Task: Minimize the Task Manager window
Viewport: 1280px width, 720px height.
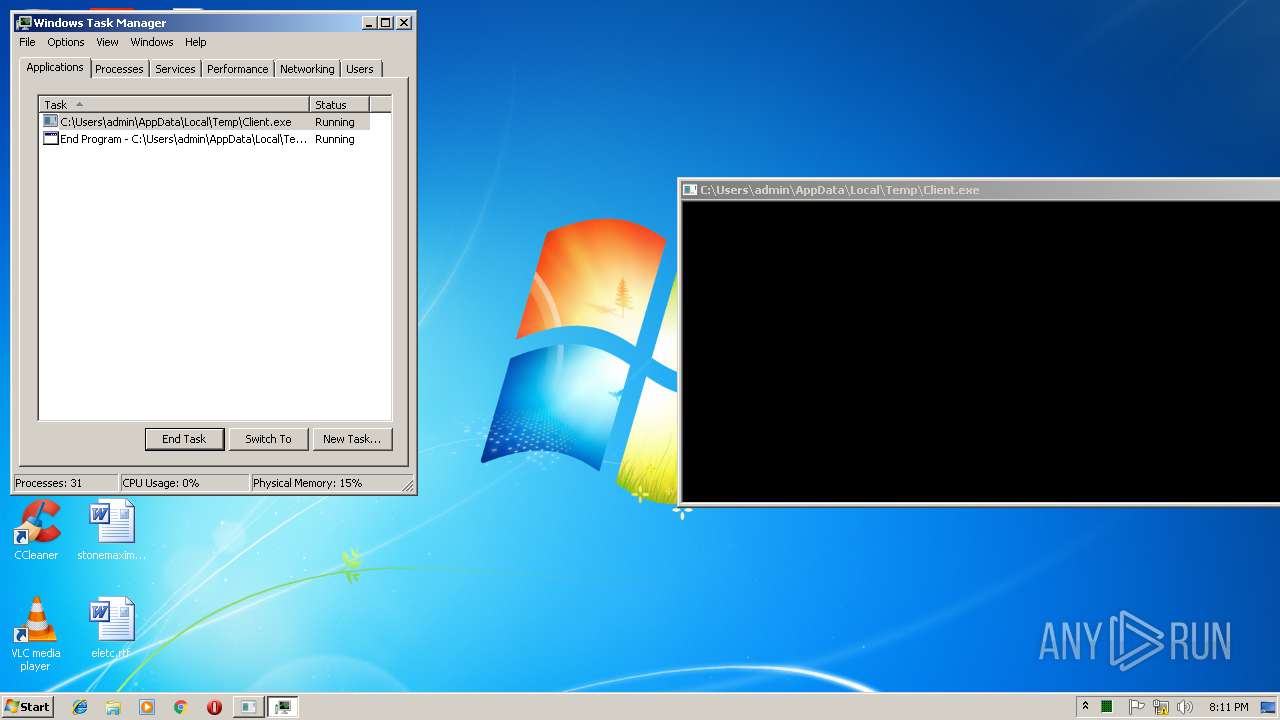Action: click(368, 22)
